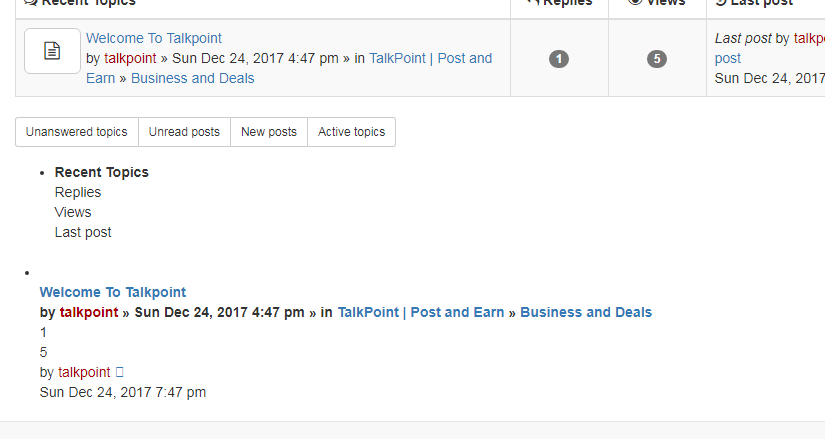This screenshot has width=825, height=439.
Task: Click the views count badge showing 5
Action: click(657, 58)
